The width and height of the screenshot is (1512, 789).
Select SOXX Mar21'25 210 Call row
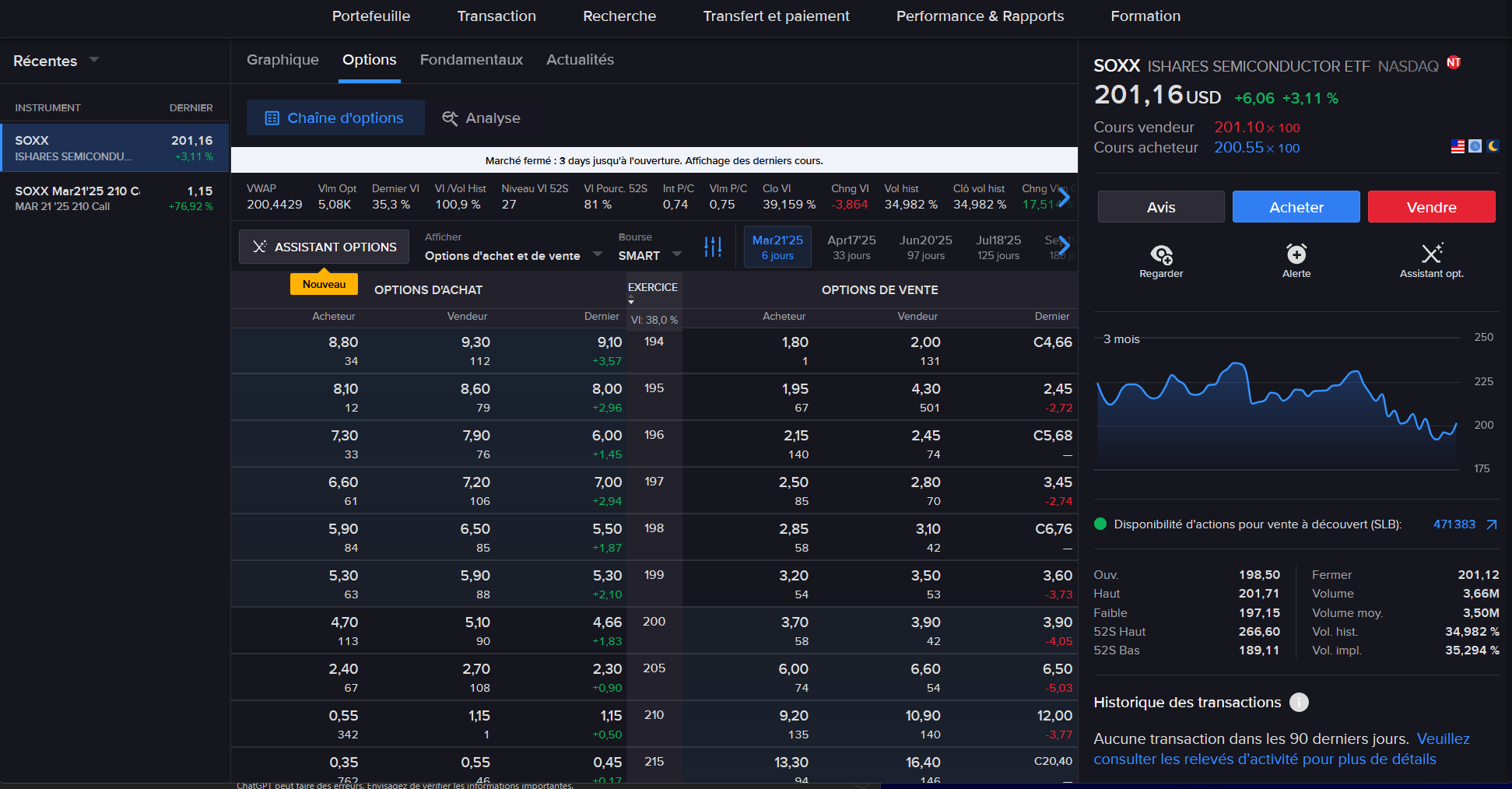[x=114, y=198]
